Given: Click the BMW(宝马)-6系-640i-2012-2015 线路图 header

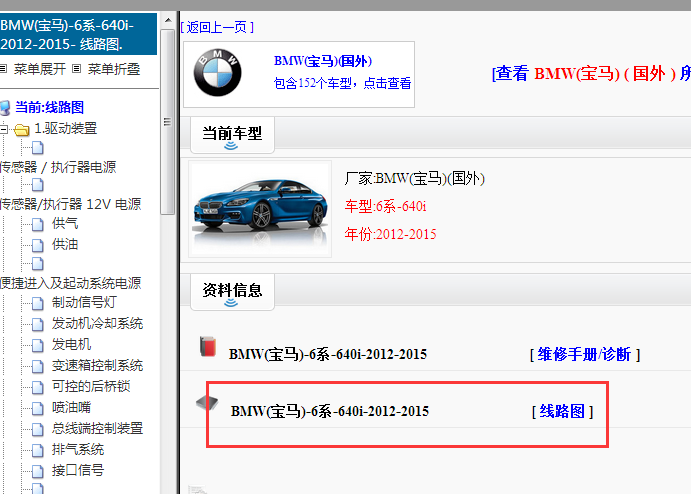Looking at the screenshot, I should [x=78, y=34].
